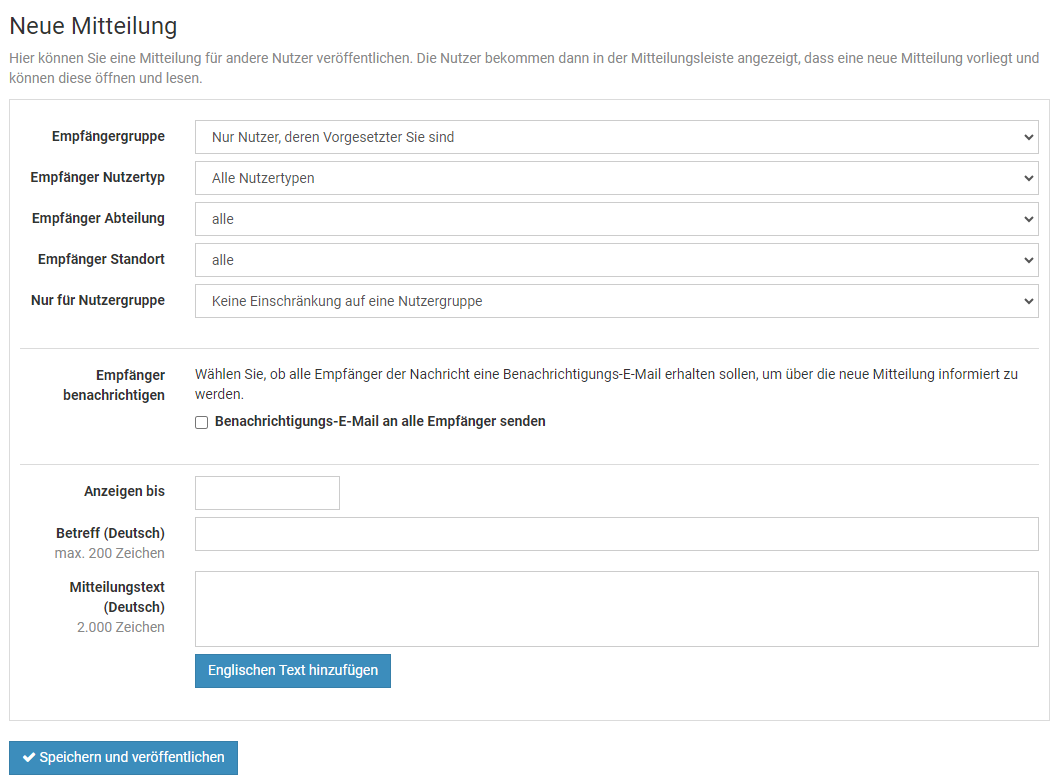Click the Mitteilungstext (Deutsch) label

(x=117, y=597)
